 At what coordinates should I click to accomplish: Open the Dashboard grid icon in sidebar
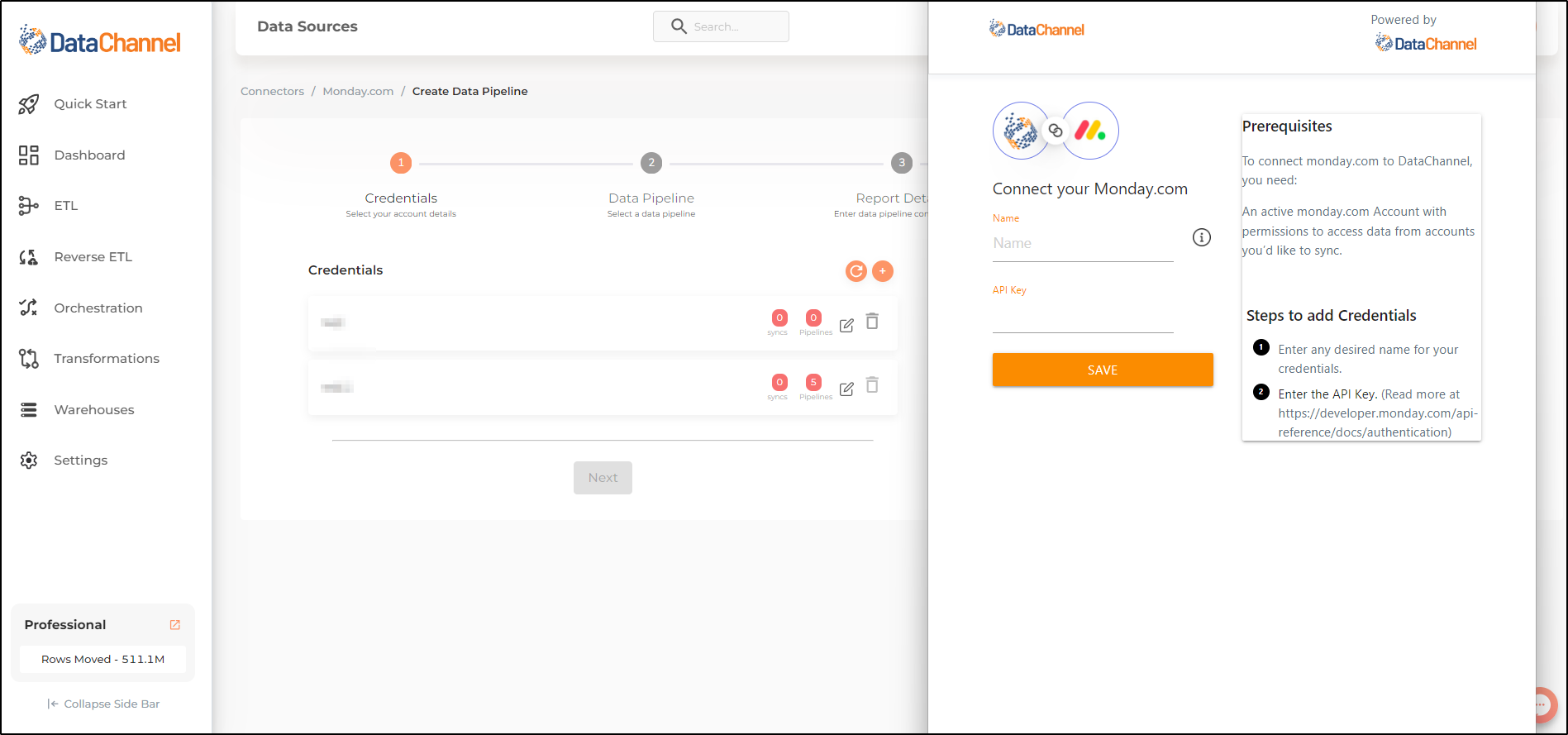29,155
